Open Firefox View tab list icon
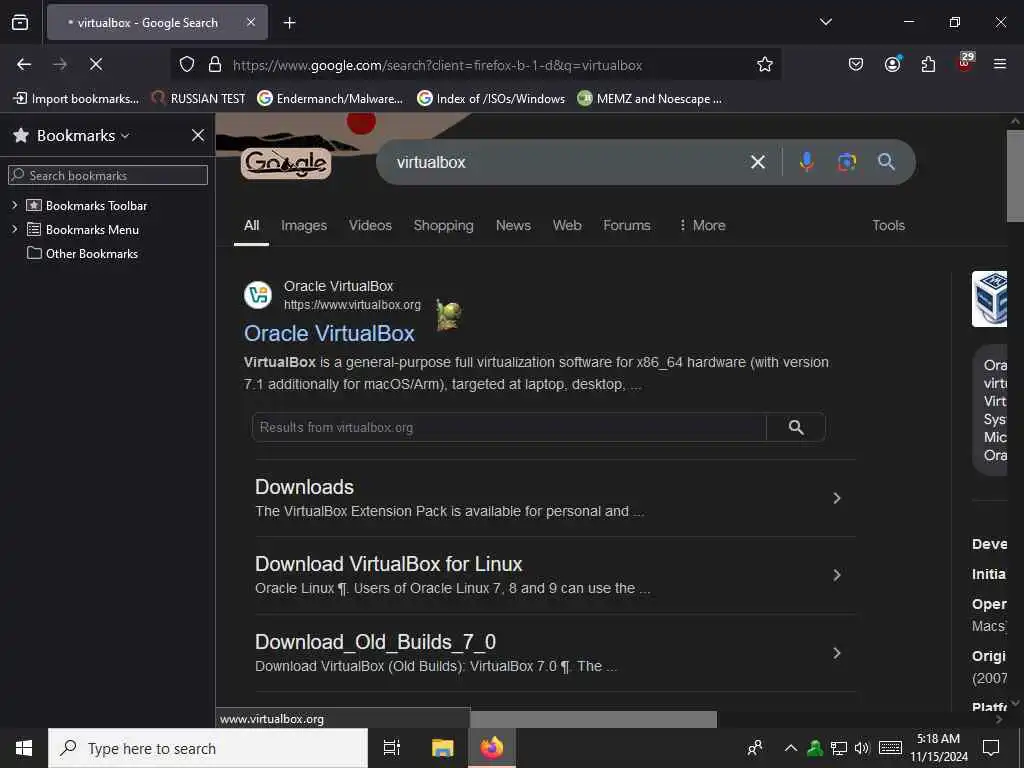 [20, 22]
